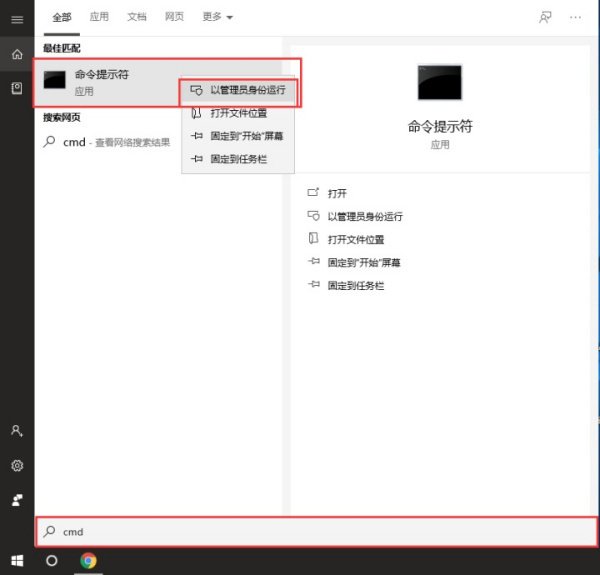Click the 最佳匹配 heading
600x575 pixels.
coord(62,48)
